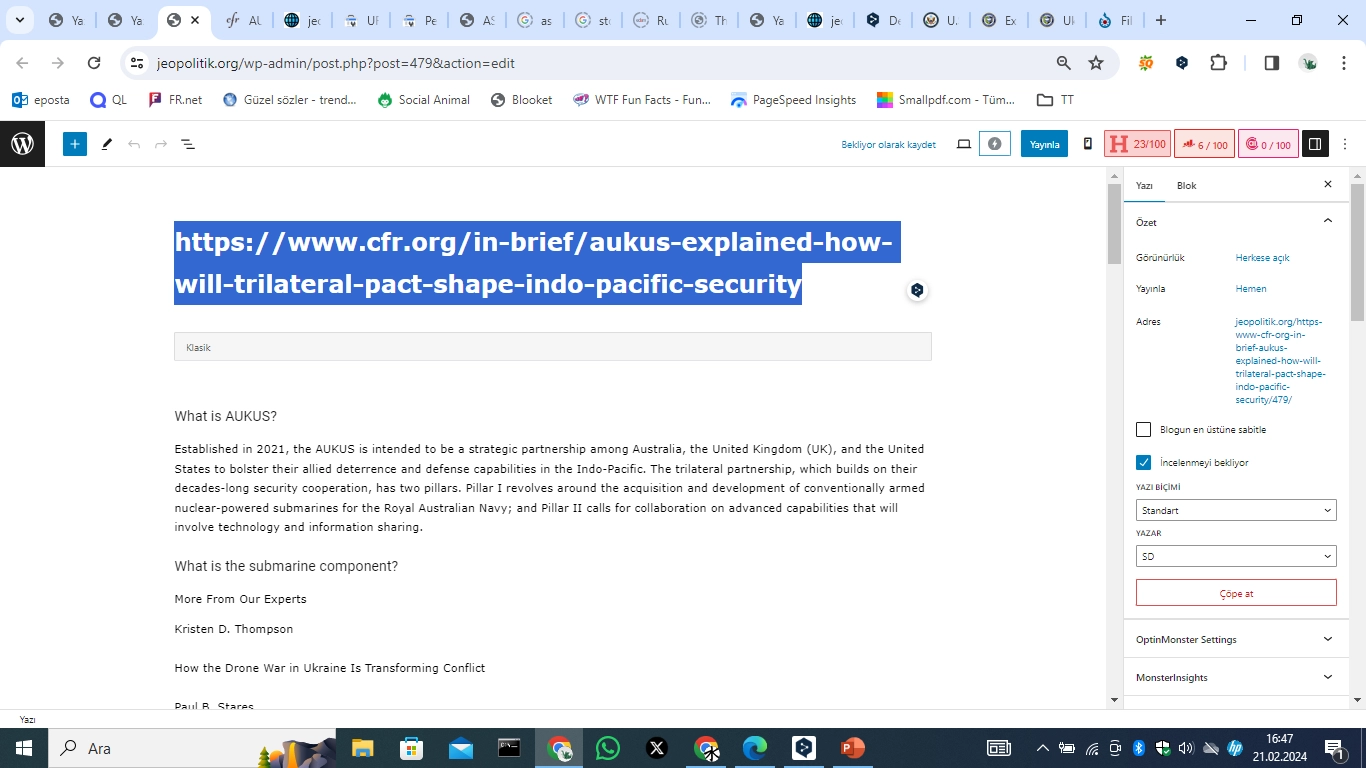Edit the post URL address link
The image size is (1366, 768).
1281,361
